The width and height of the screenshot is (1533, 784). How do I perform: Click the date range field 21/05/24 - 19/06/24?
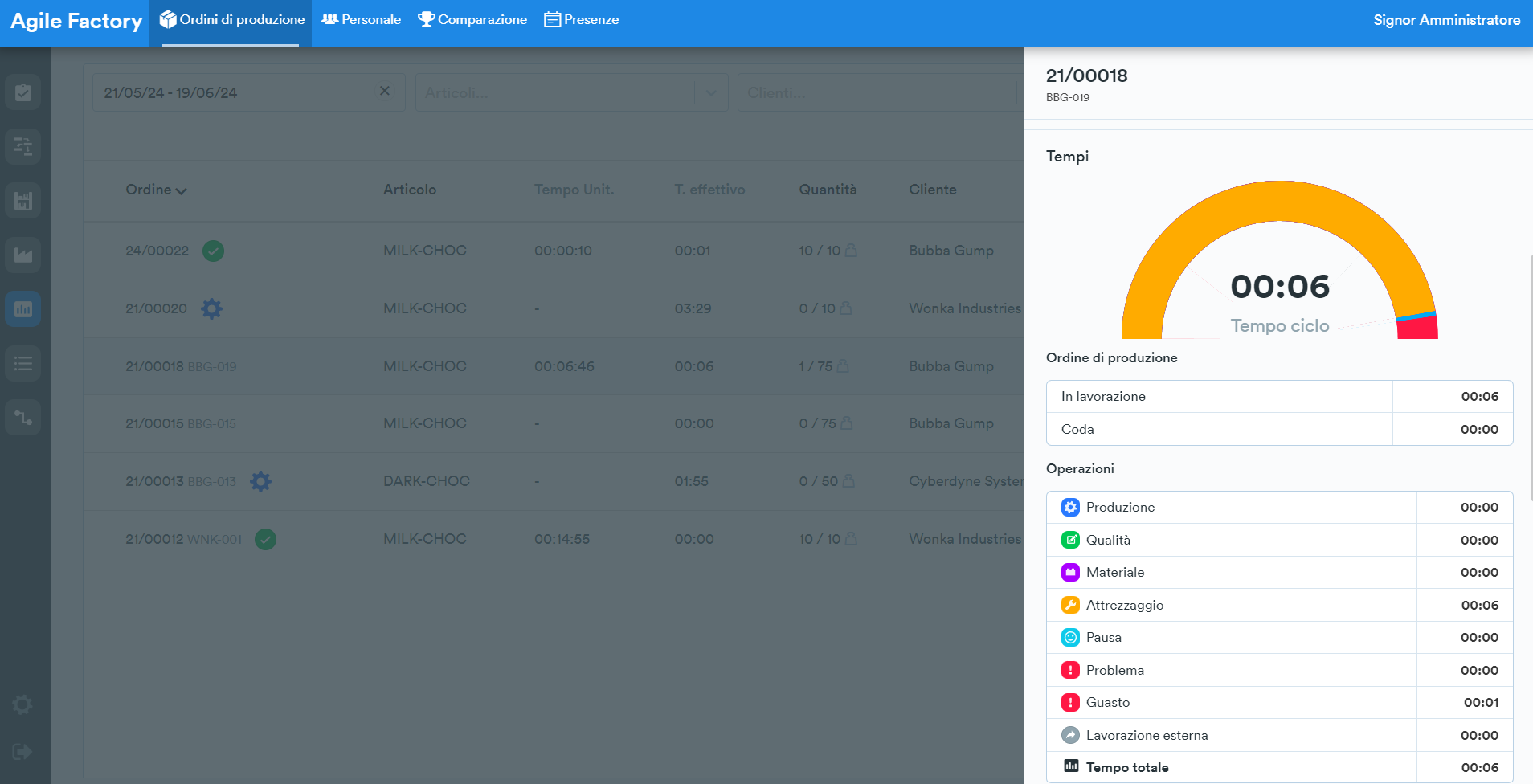[249, 92]
